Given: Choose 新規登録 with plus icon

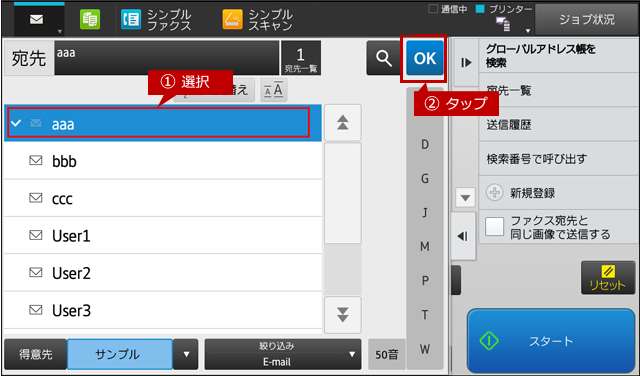Looking at the screenshot, I should pyautogui.click(x=559, y=193).
